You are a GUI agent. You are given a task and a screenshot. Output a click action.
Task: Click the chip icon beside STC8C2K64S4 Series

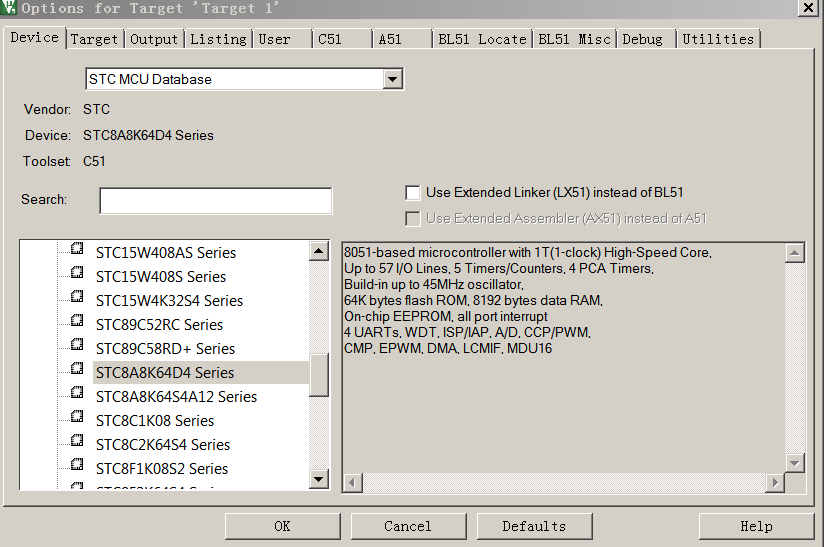point(77,444)
